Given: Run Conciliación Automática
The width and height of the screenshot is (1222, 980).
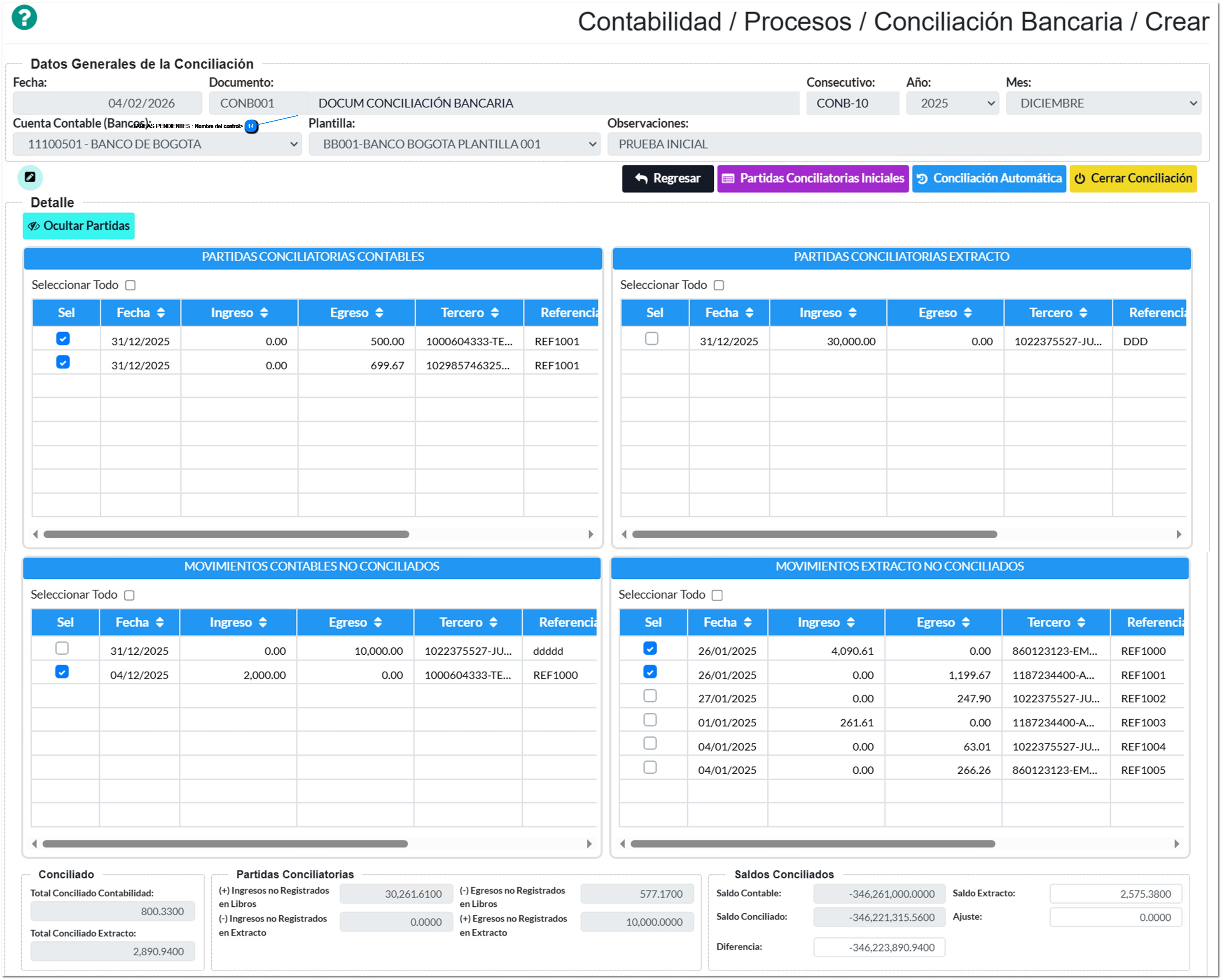Looking at the screenshot, I should coord(988,179).
